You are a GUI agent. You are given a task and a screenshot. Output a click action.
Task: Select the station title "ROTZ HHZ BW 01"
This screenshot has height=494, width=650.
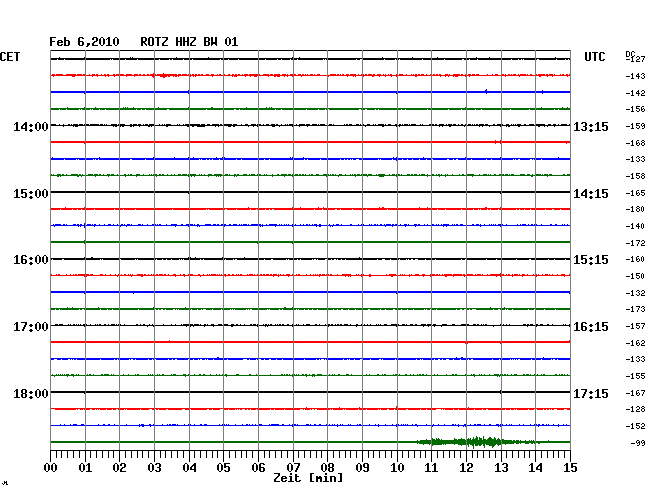[189, 42]
